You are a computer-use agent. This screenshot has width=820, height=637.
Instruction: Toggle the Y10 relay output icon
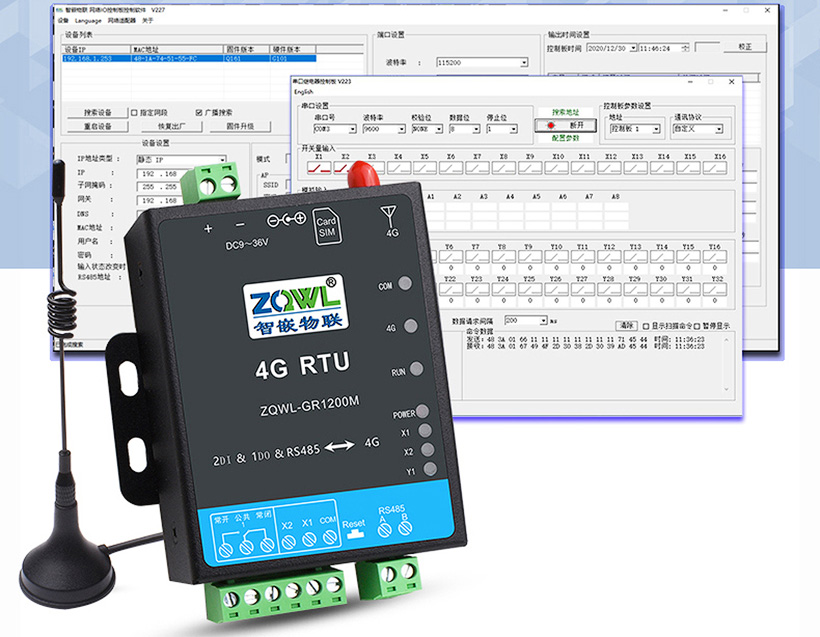[x=557, y=259]
